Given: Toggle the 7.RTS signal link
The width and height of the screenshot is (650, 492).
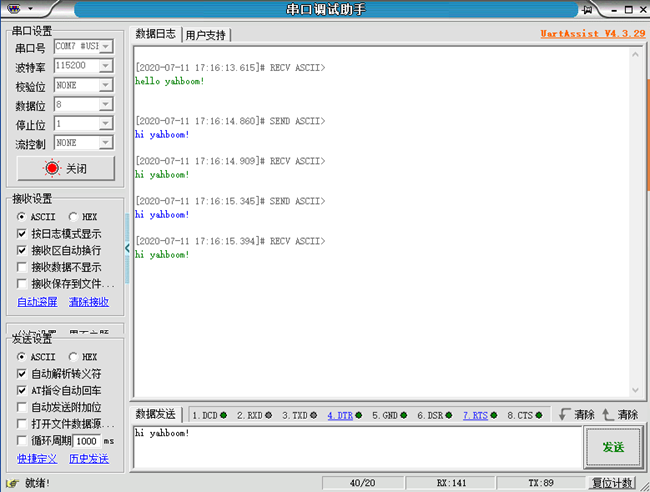Looking at the screenshot, I should (x=475, y=415).
